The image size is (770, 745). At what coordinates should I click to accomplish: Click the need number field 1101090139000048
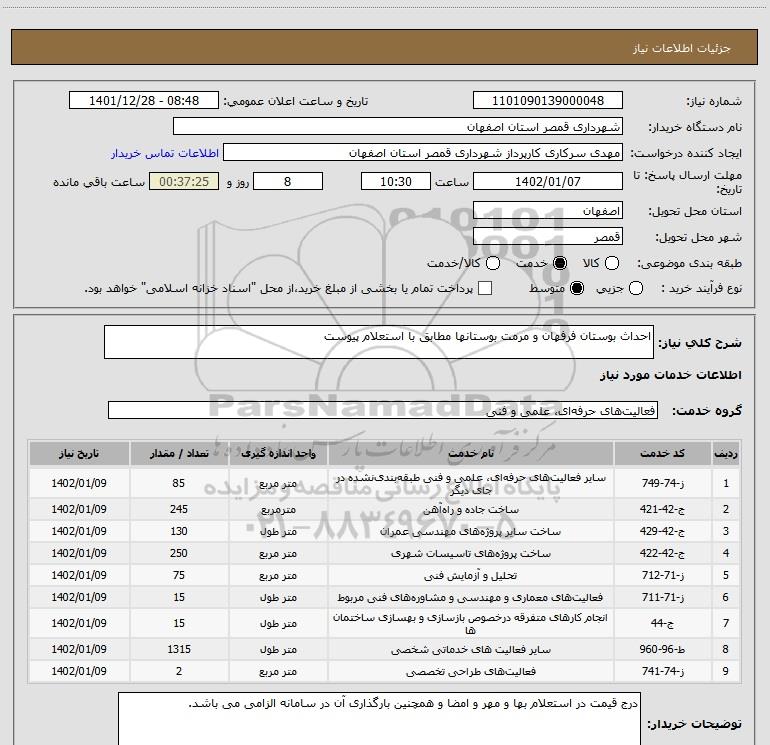tap(548, 100)
